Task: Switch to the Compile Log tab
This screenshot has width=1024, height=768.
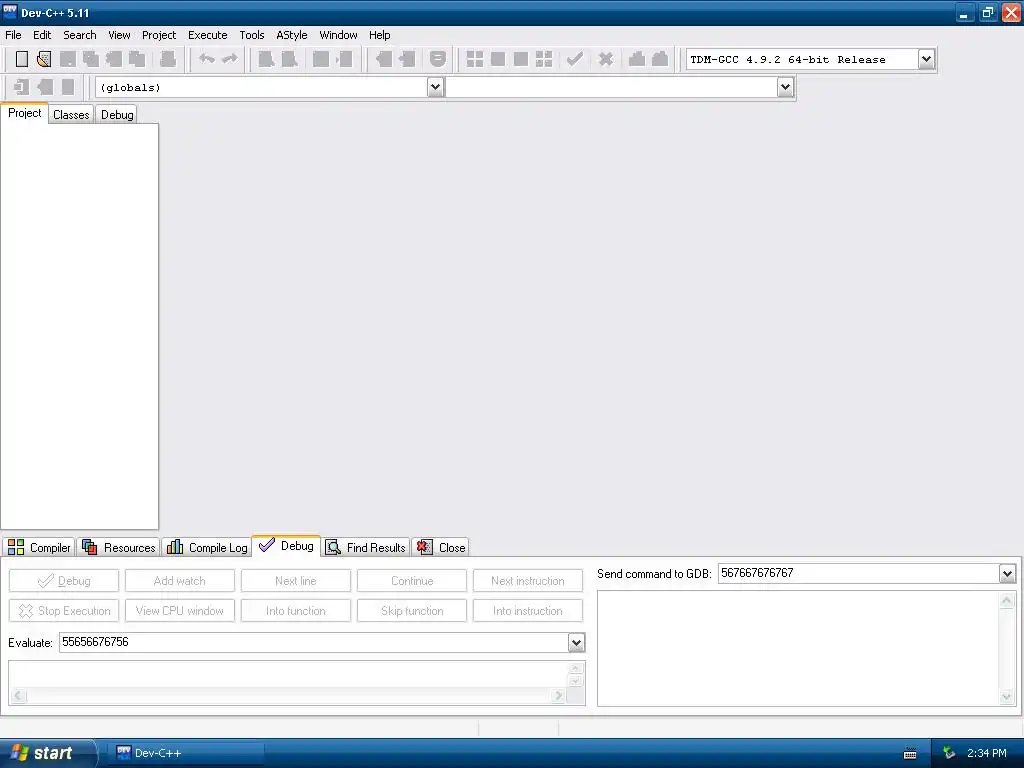Action: pyautogui.click(x=208, y=547)
